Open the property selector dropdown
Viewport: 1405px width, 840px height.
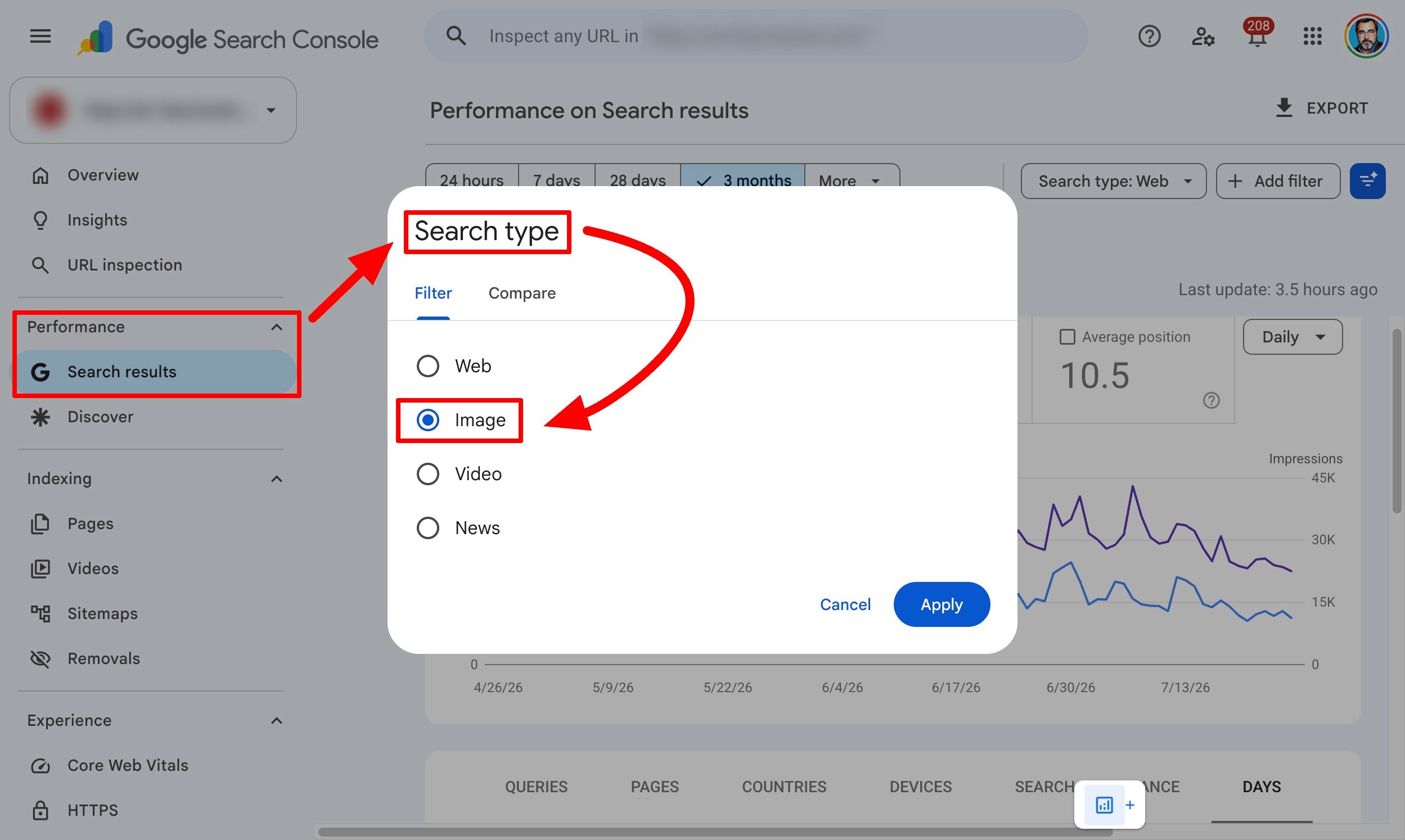[153, 110]
